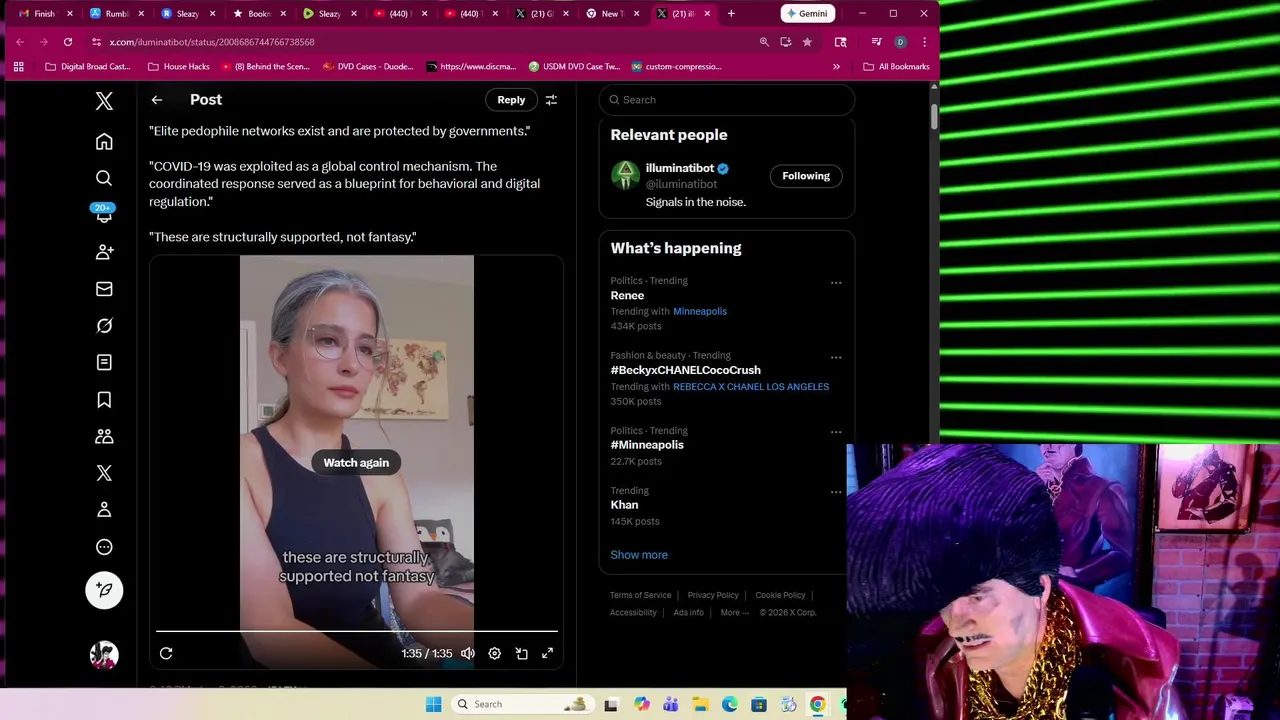Viewport: 1280px width, 720px height.
Task: Open REBECCA X CHANEL LOS ANGELES link
Action: point(751,386)
